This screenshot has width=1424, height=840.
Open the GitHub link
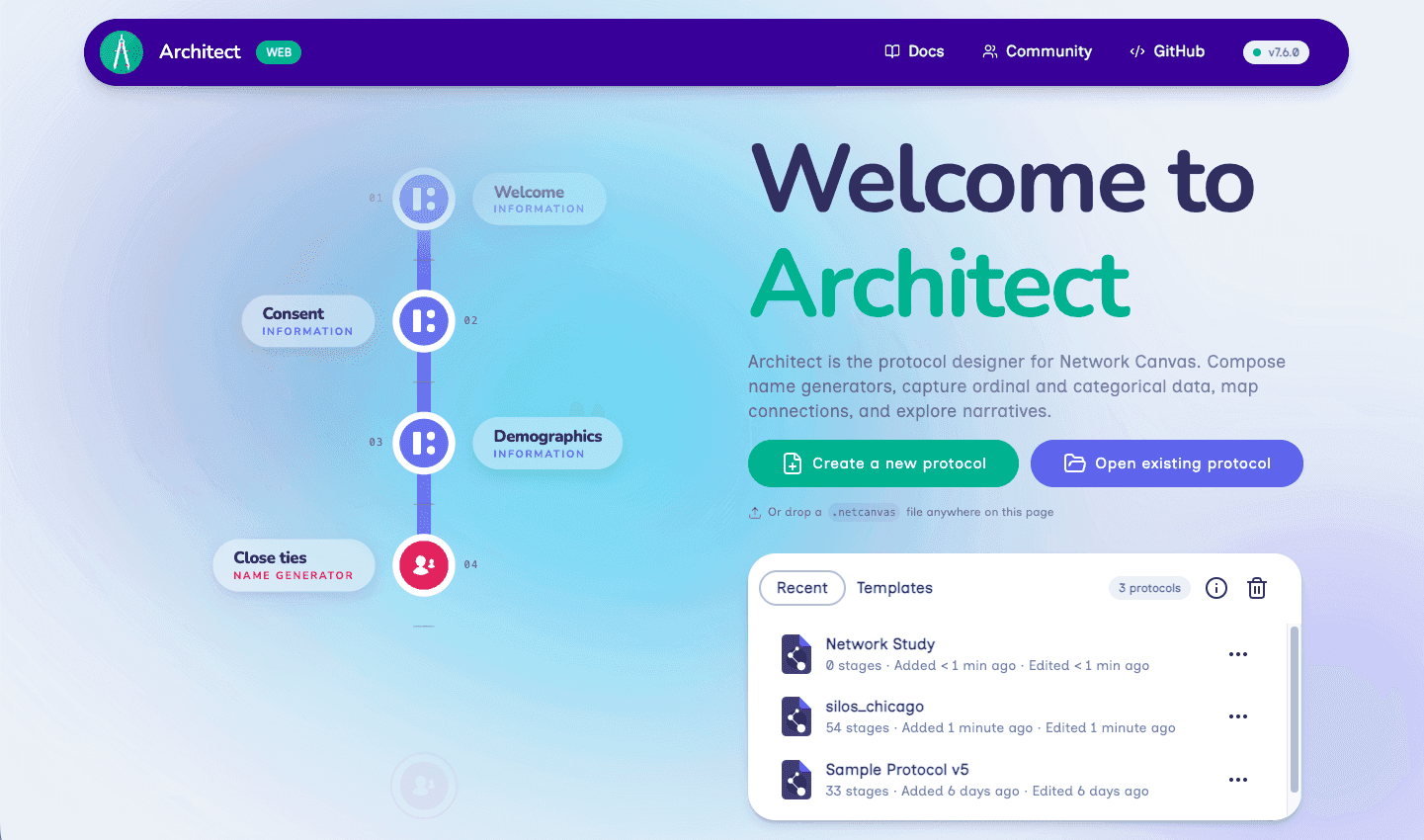point(1167,51)
